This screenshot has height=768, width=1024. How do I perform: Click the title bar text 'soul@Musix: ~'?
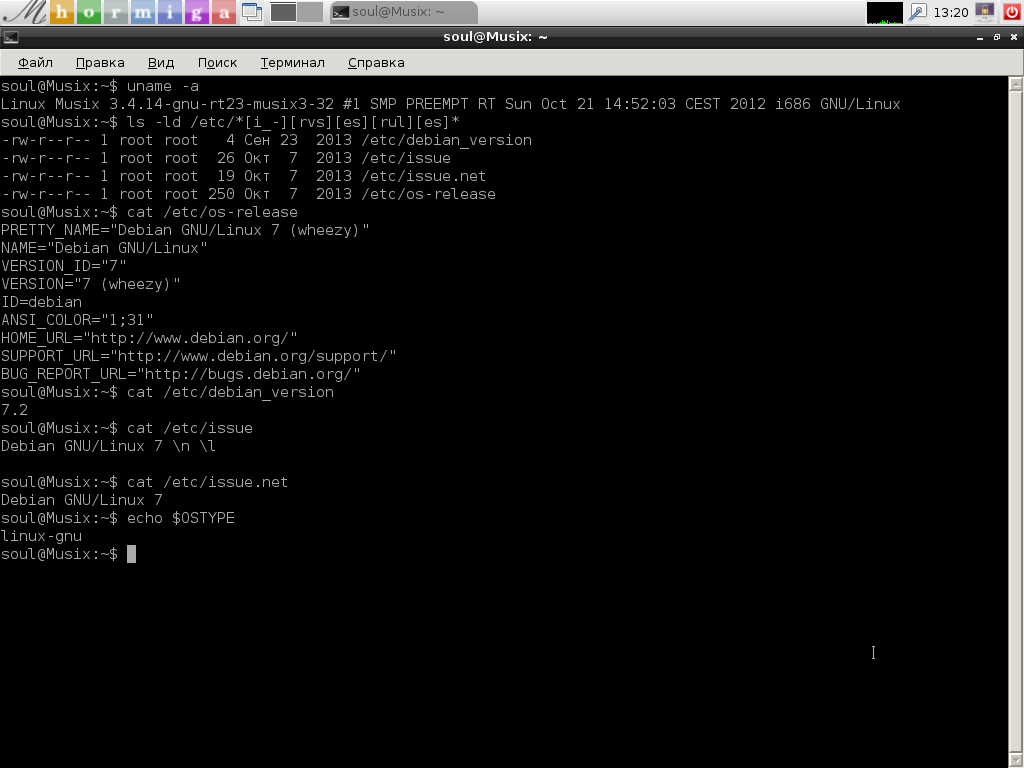pos(495,37)
